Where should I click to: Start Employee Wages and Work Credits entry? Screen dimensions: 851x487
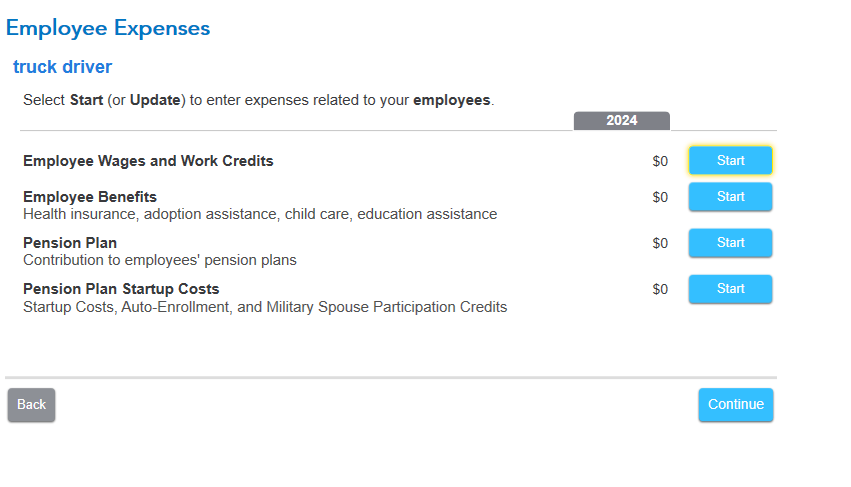[x=730, y=161]
